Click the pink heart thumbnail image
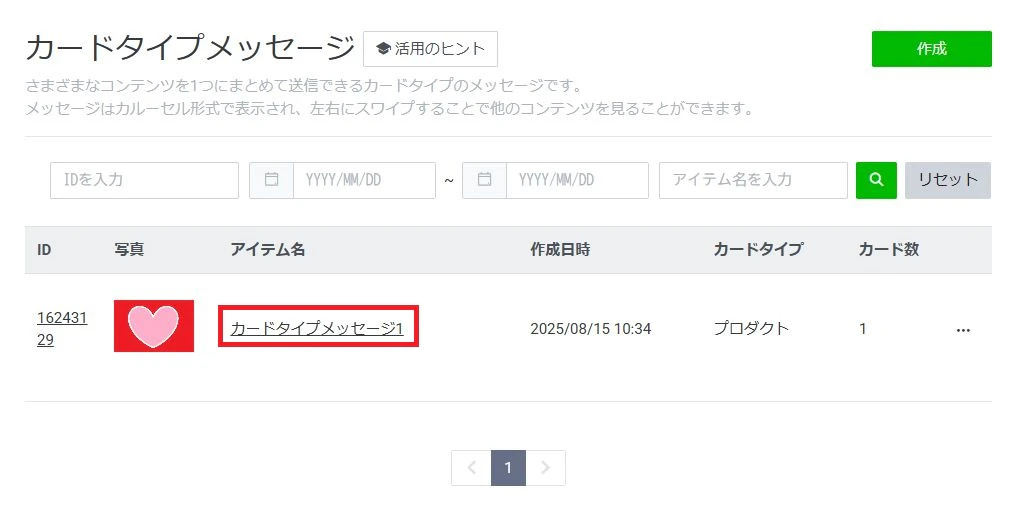 (154, 325)
